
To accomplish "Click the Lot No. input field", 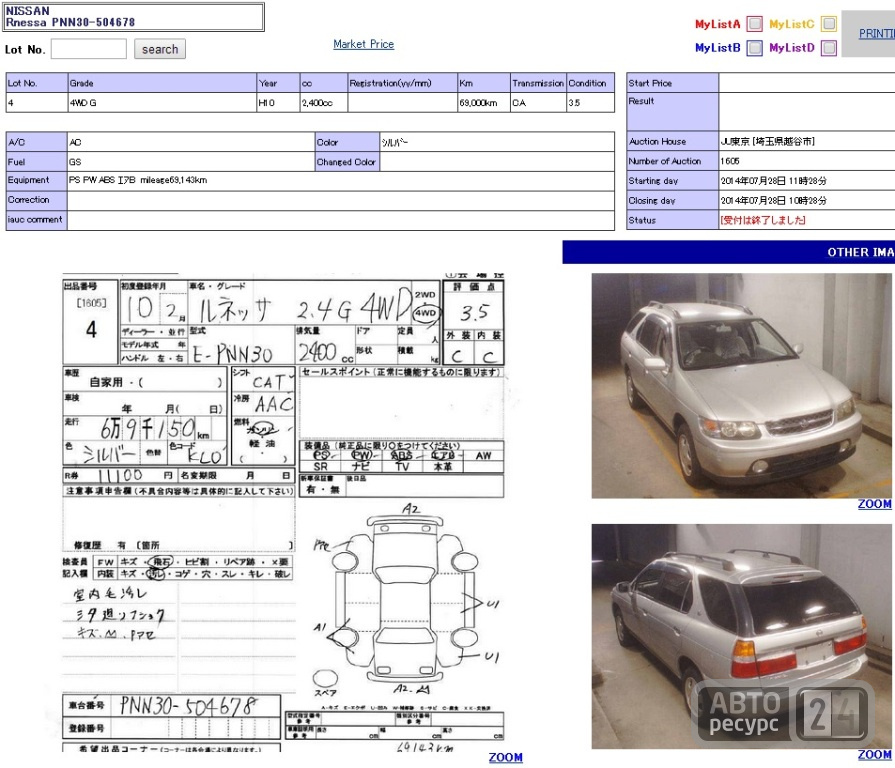I will 88,49.
